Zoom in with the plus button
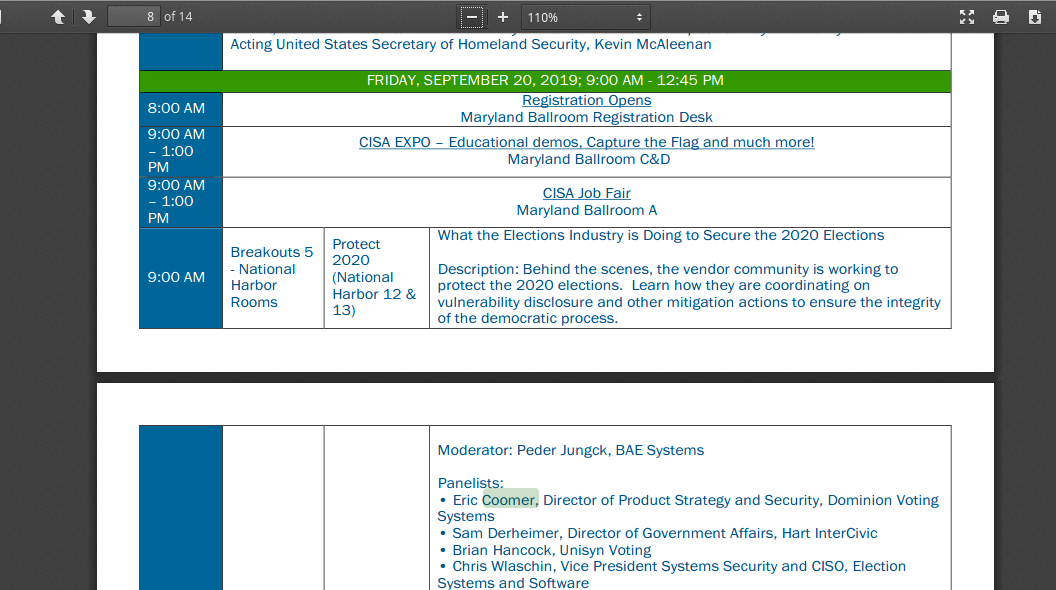This screenshot has width=1056, height=590. tap(502, 17)
